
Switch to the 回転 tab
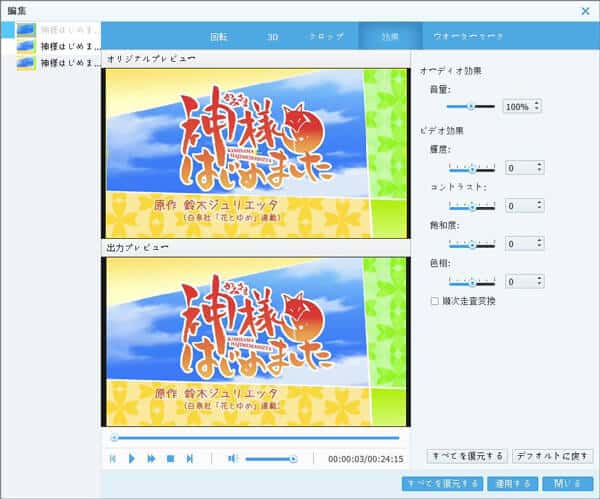(217, 35)
